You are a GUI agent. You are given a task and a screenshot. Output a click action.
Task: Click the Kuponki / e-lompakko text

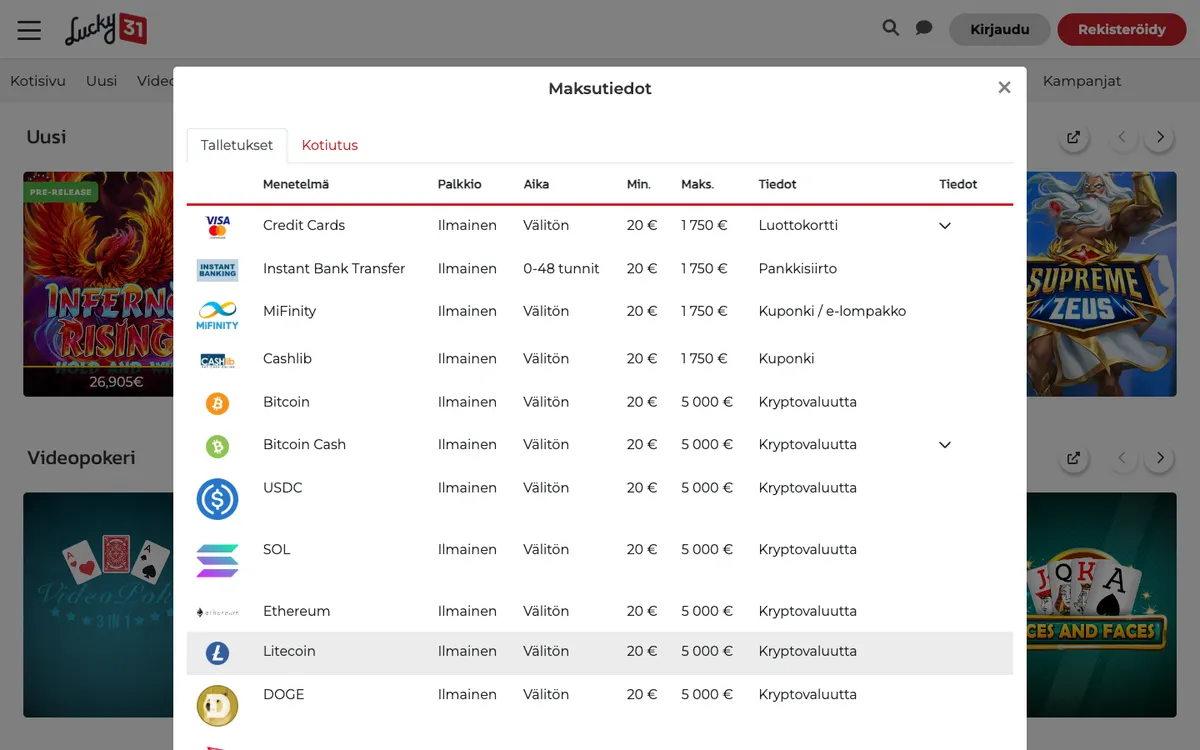832,311
